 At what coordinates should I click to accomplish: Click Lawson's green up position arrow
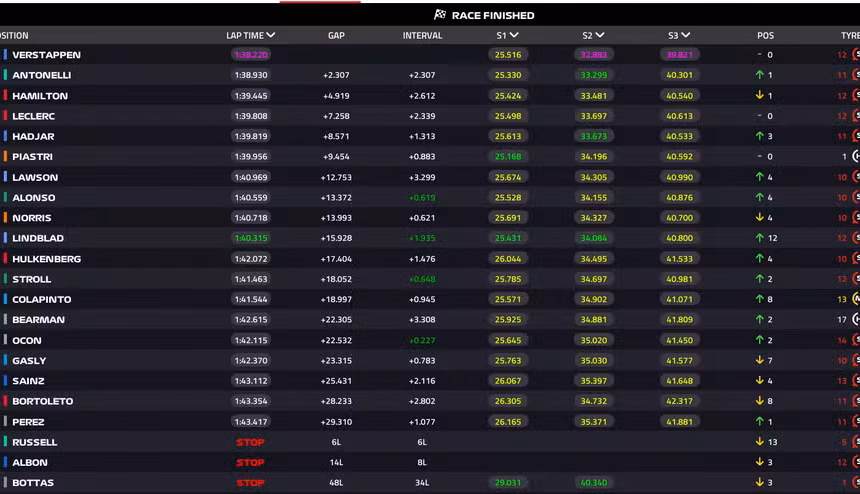point(760,177)
